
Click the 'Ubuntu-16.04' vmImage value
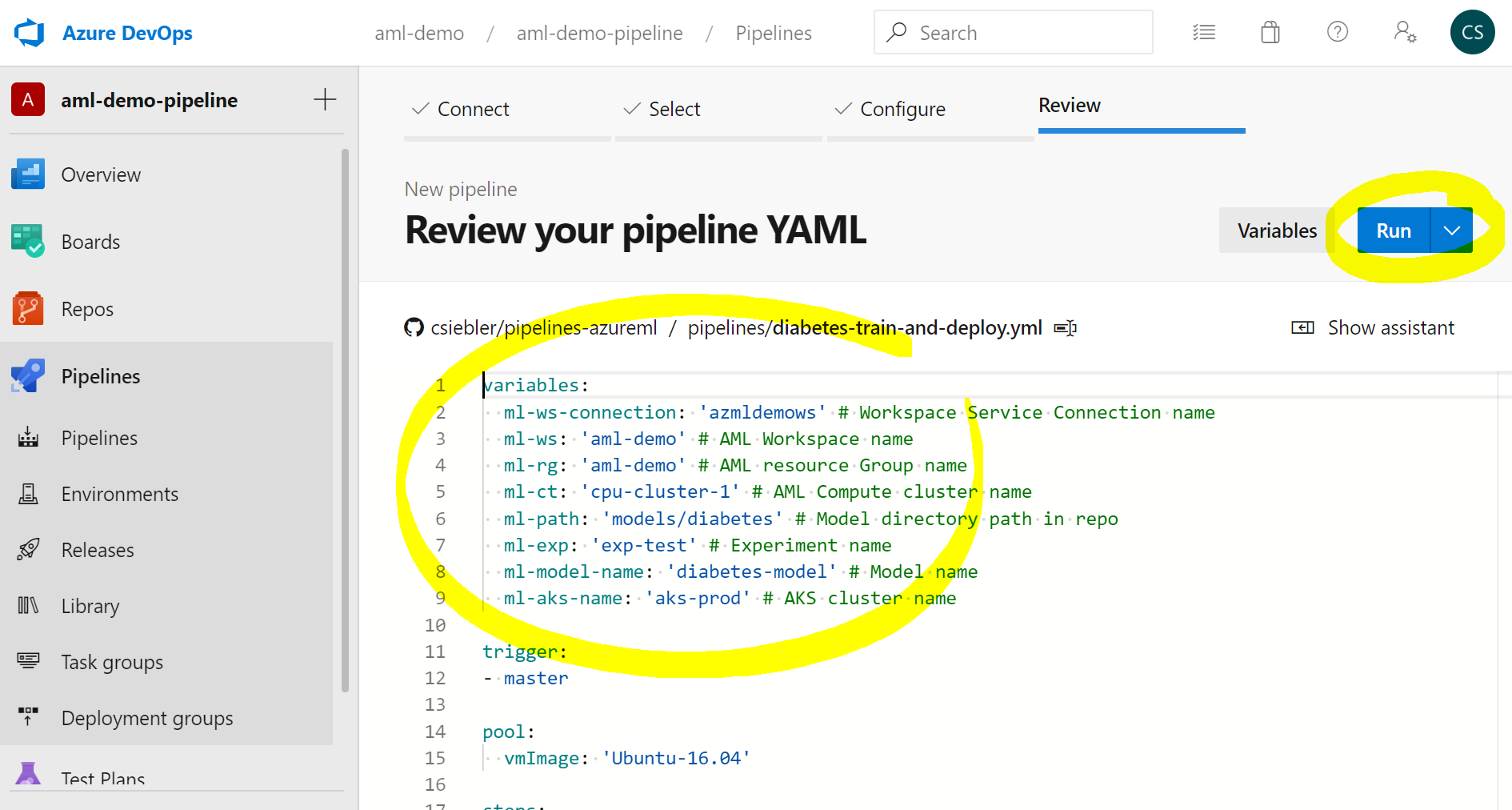(676, 758)
